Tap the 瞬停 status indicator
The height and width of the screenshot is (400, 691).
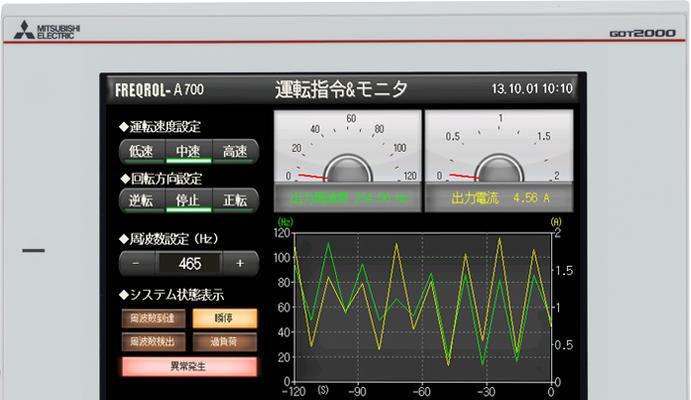click(225, 318)
